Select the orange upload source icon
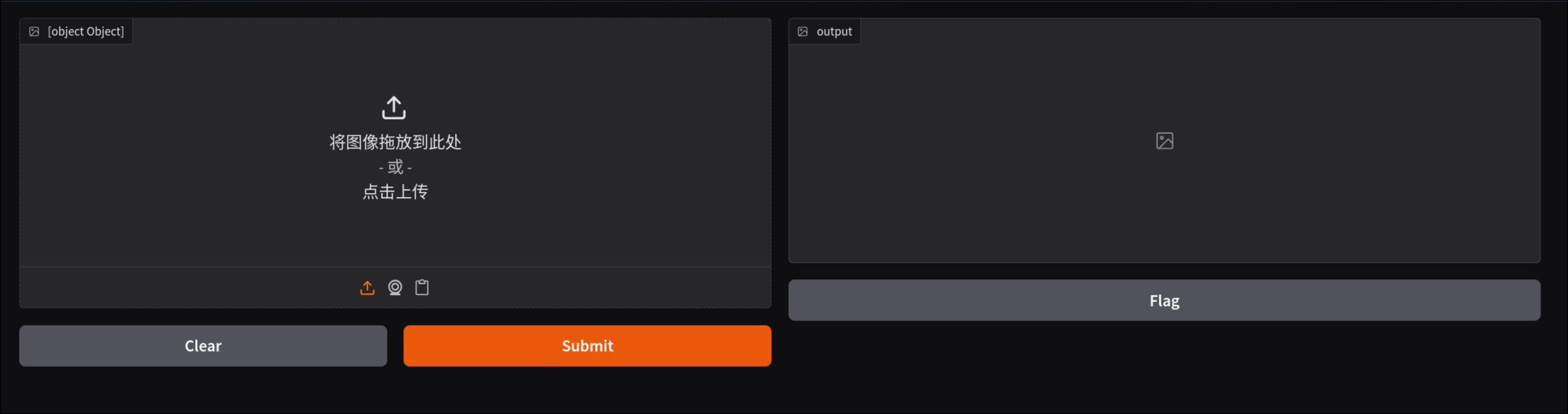The image size is (1568, 414). tap(367, 288)
